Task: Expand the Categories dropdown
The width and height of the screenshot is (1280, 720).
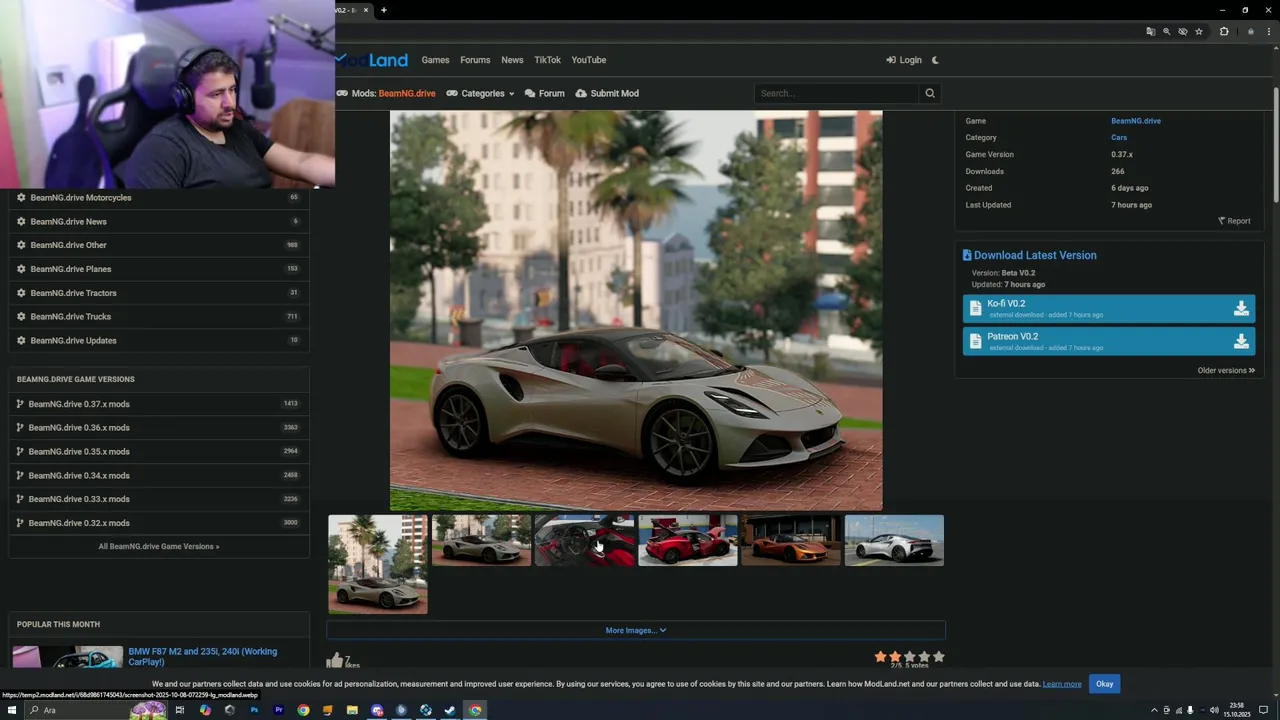Action: (480, 93)
